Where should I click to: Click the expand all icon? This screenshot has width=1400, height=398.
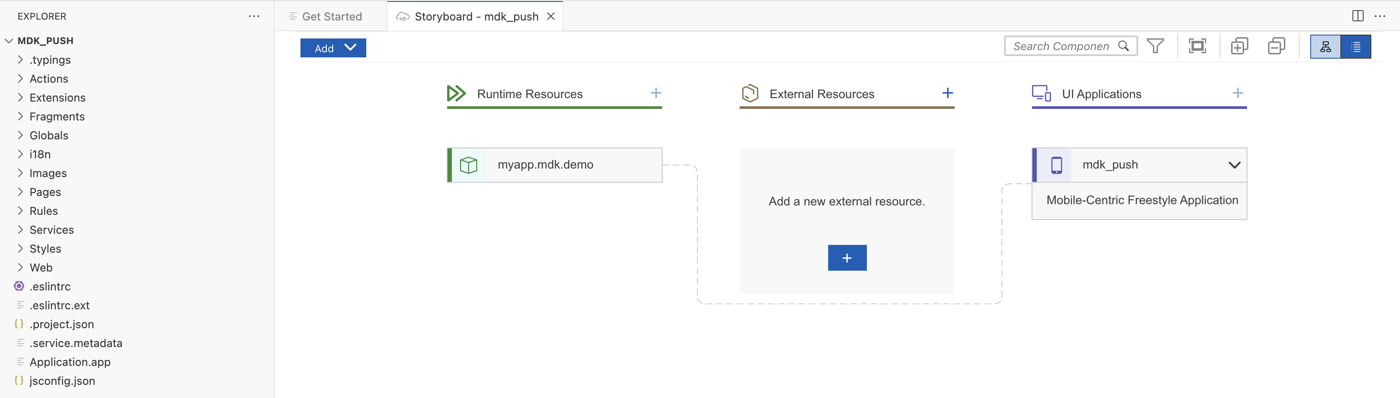click(1239, 46)
